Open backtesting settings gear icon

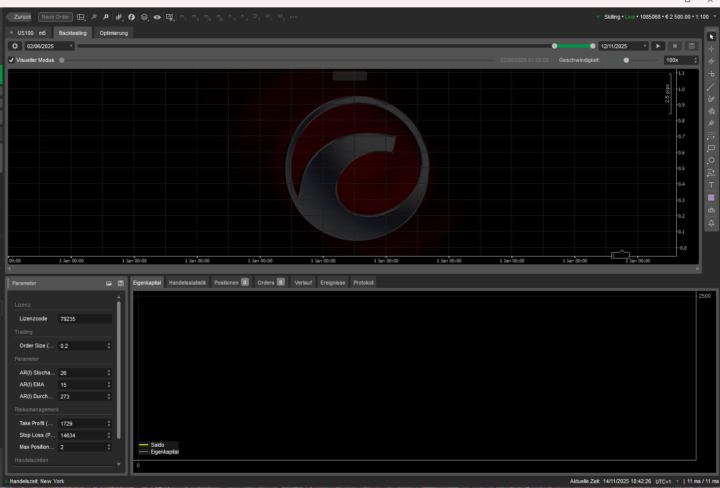15,46
